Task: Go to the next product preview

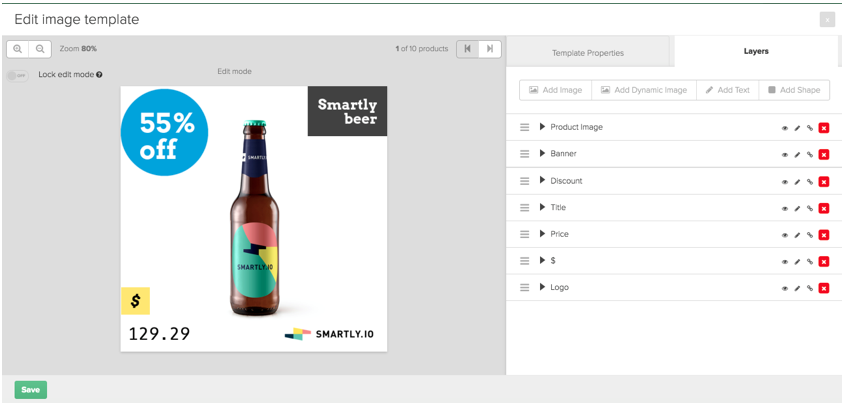Action: [490, 49]
